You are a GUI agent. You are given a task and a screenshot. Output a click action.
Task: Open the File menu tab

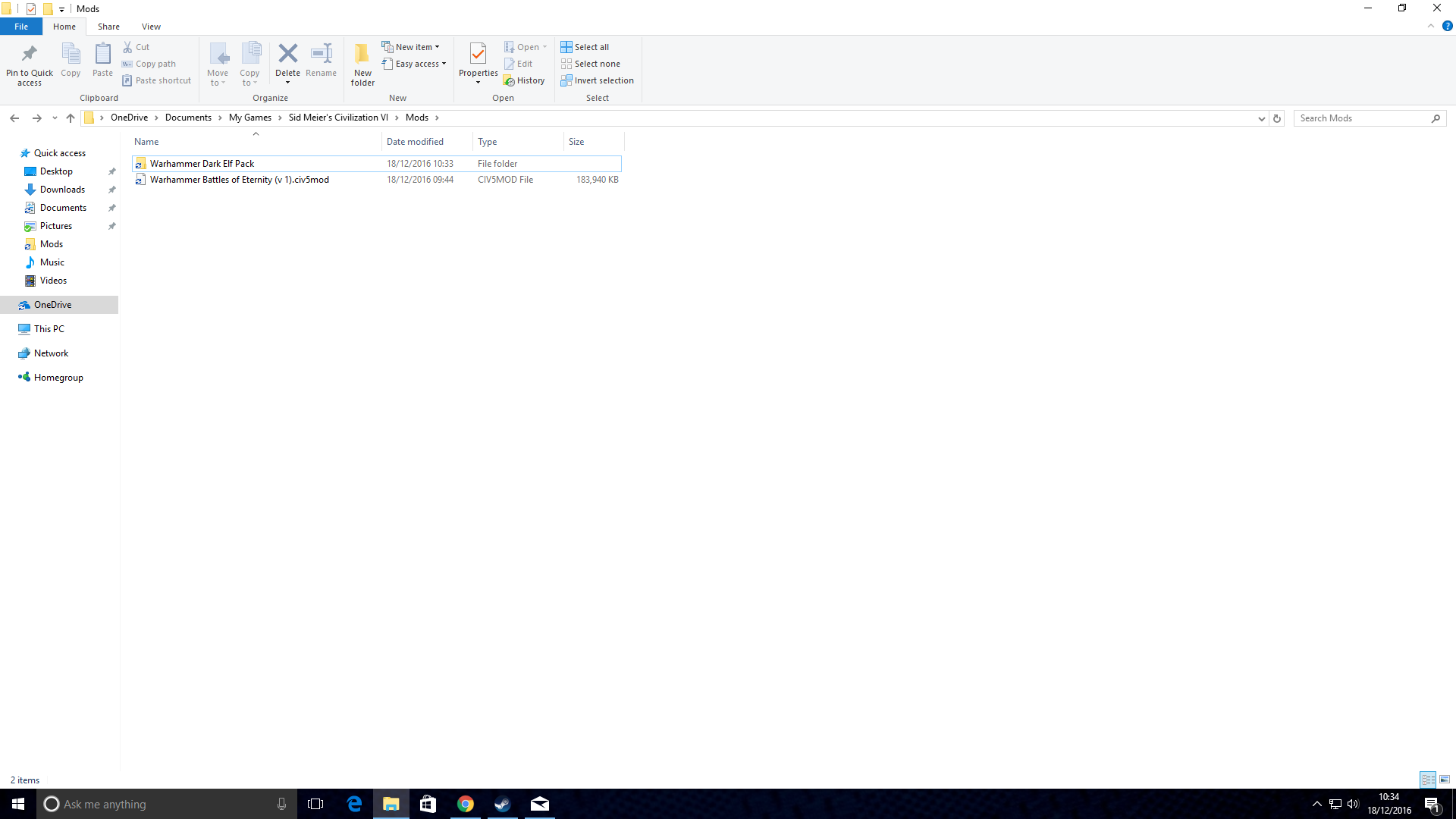pos(21,27)
